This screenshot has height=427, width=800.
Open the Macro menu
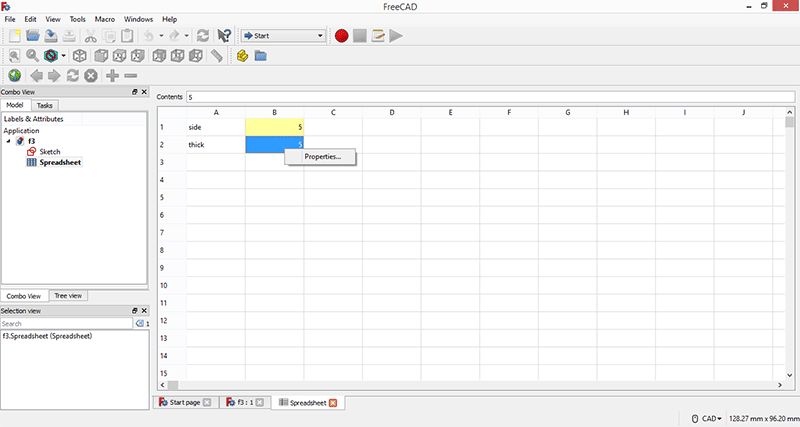(105, 19)
